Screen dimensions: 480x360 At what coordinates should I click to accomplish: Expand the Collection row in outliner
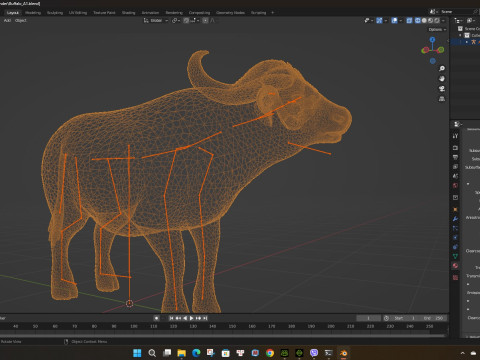(460, 35)
